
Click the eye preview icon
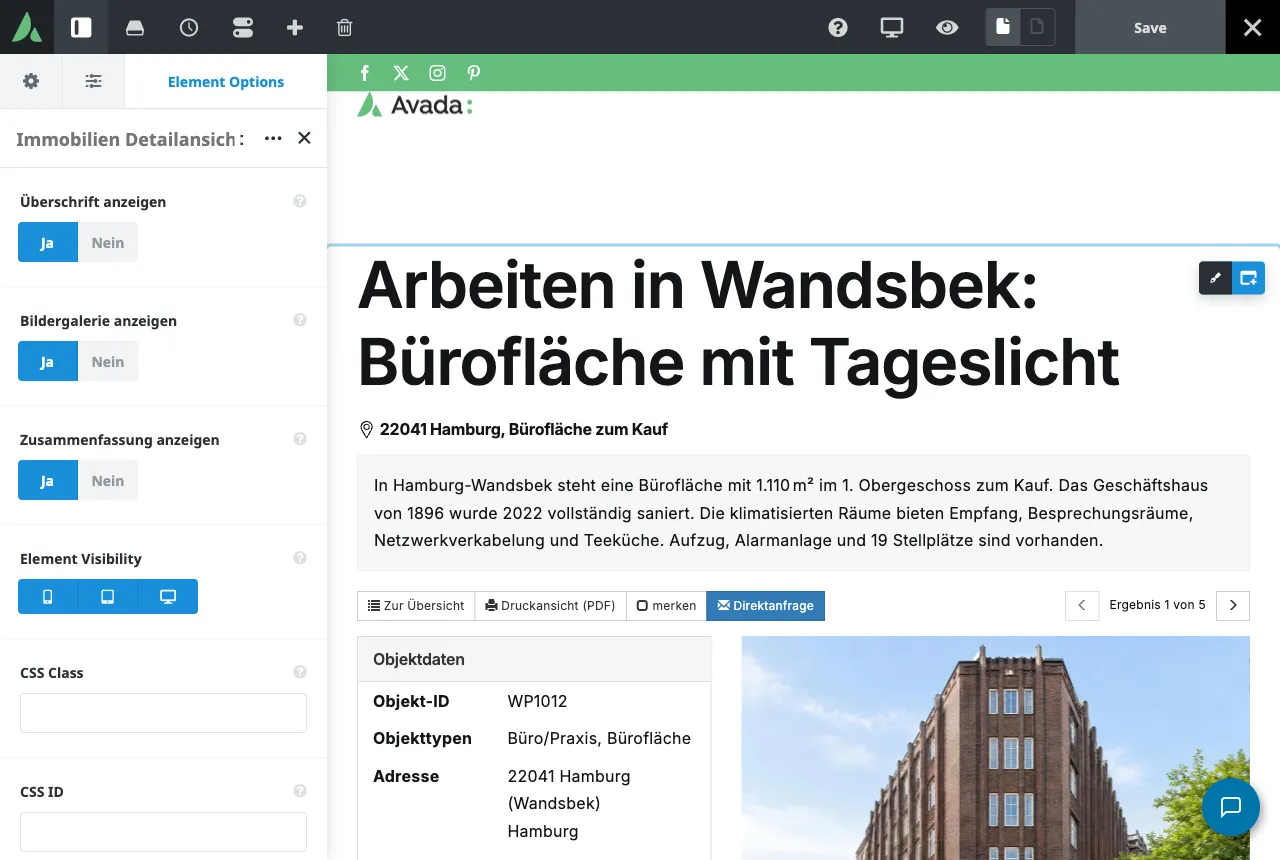coord(947,28)
